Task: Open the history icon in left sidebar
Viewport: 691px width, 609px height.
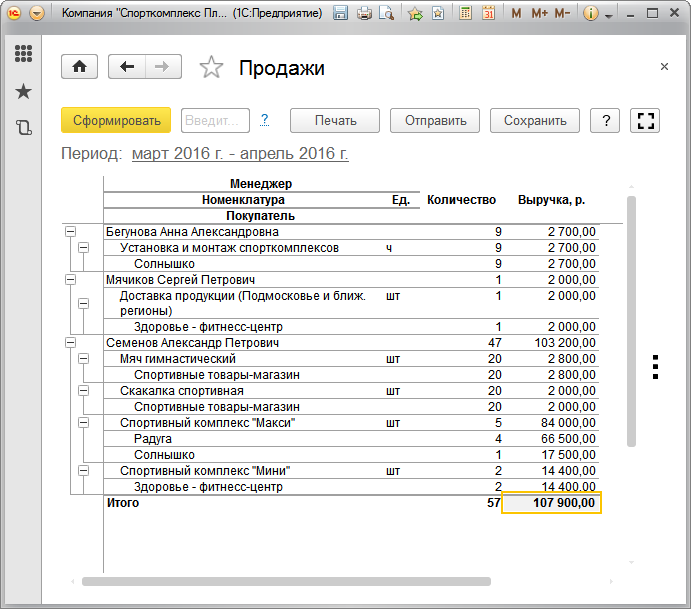Action: 23,127
